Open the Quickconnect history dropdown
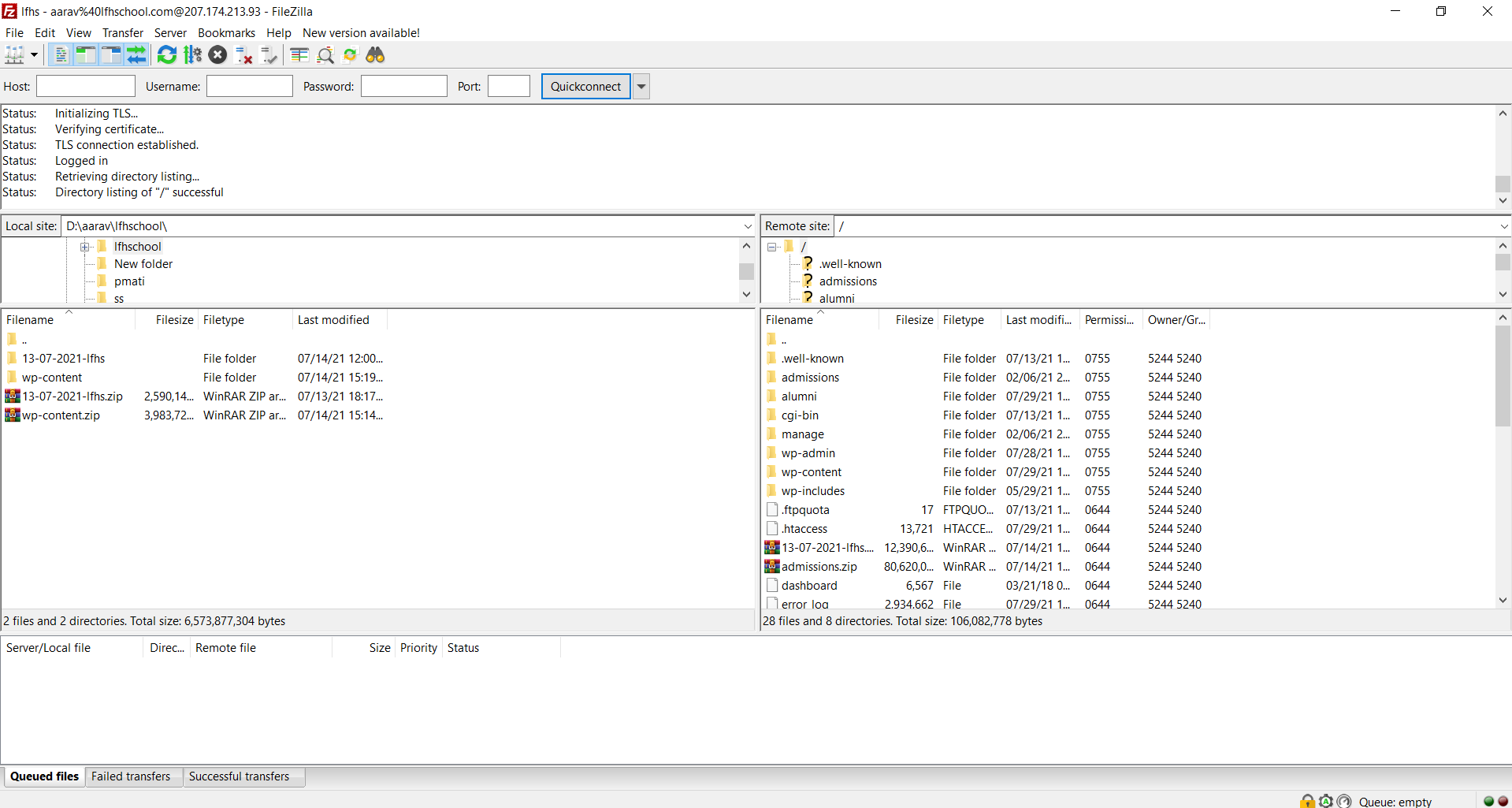 coord(642,87)
